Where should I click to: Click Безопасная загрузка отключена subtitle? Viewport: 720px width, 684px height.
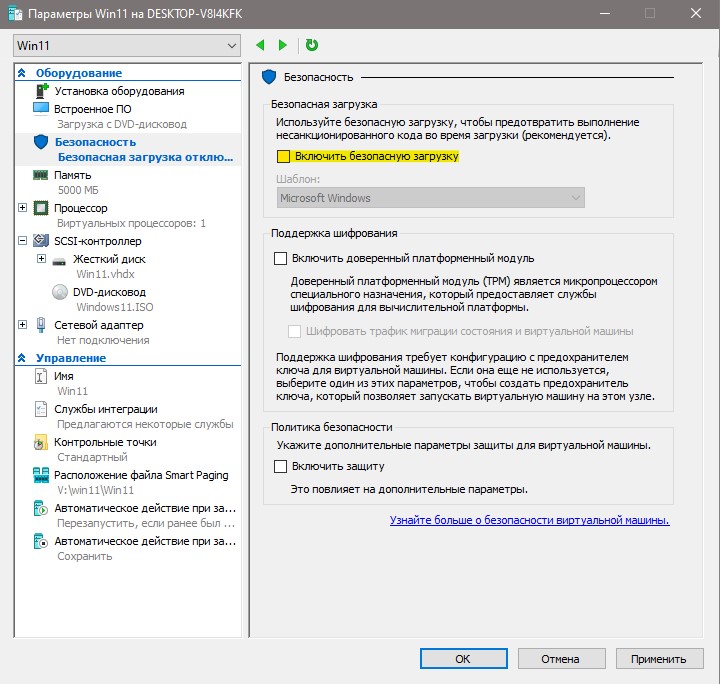point(146,157)
